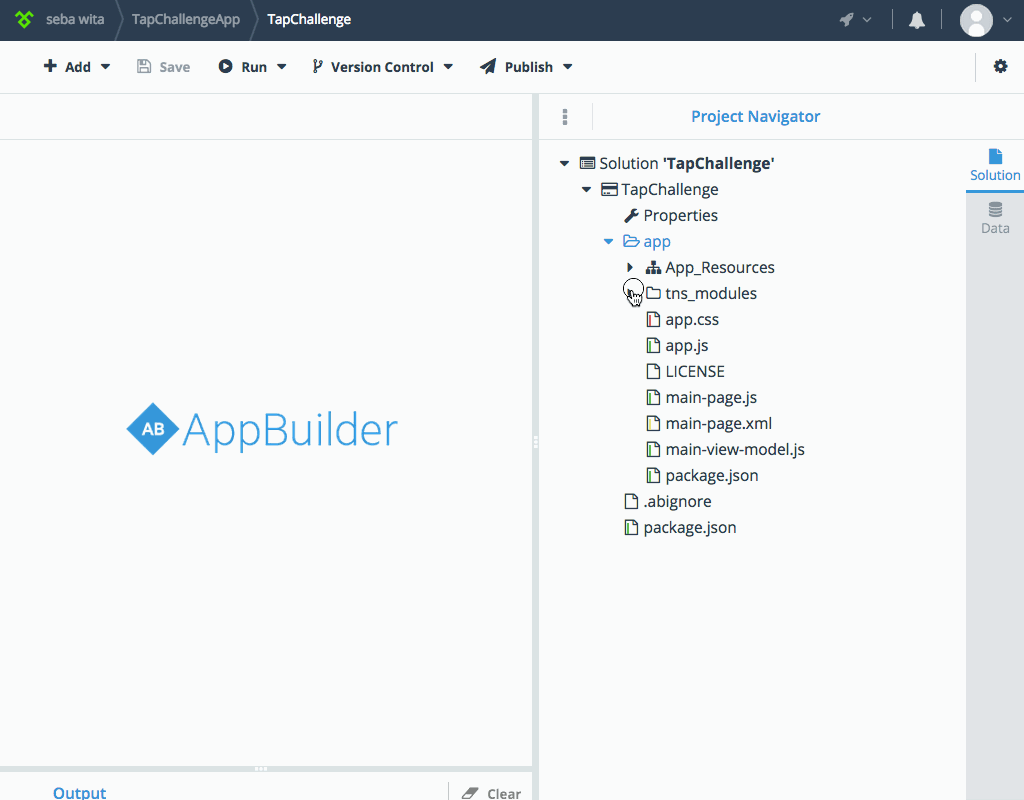Collapse the app folder node
The width and height of the screenshot is (1024, 800).
pyautogui.click(x=608, y=241)
